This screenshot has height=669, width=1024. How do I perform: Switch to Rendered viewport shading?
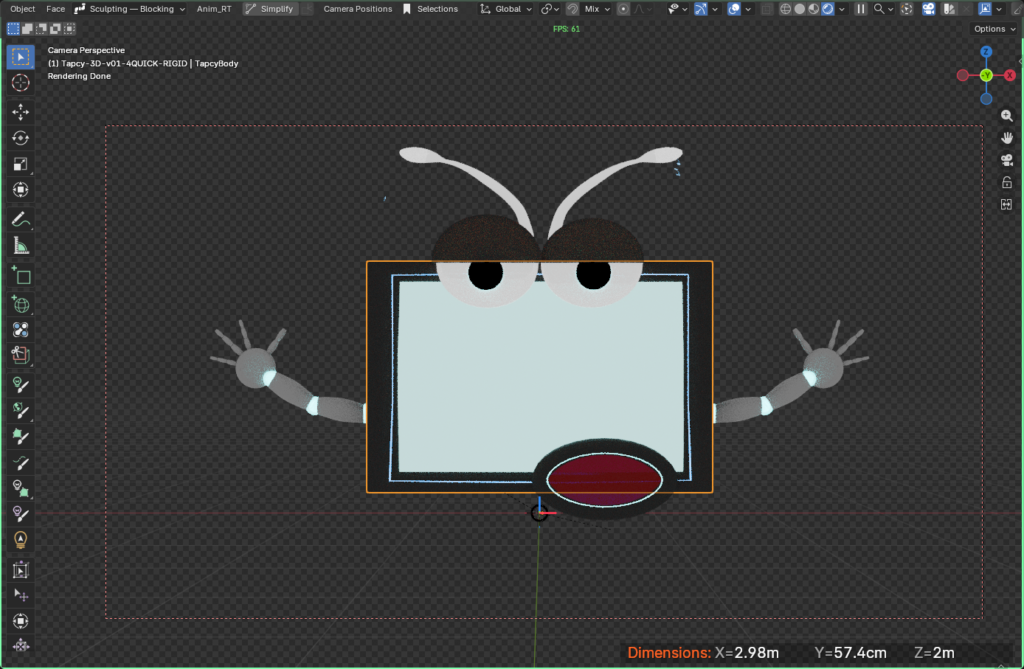tap(827, 8)
